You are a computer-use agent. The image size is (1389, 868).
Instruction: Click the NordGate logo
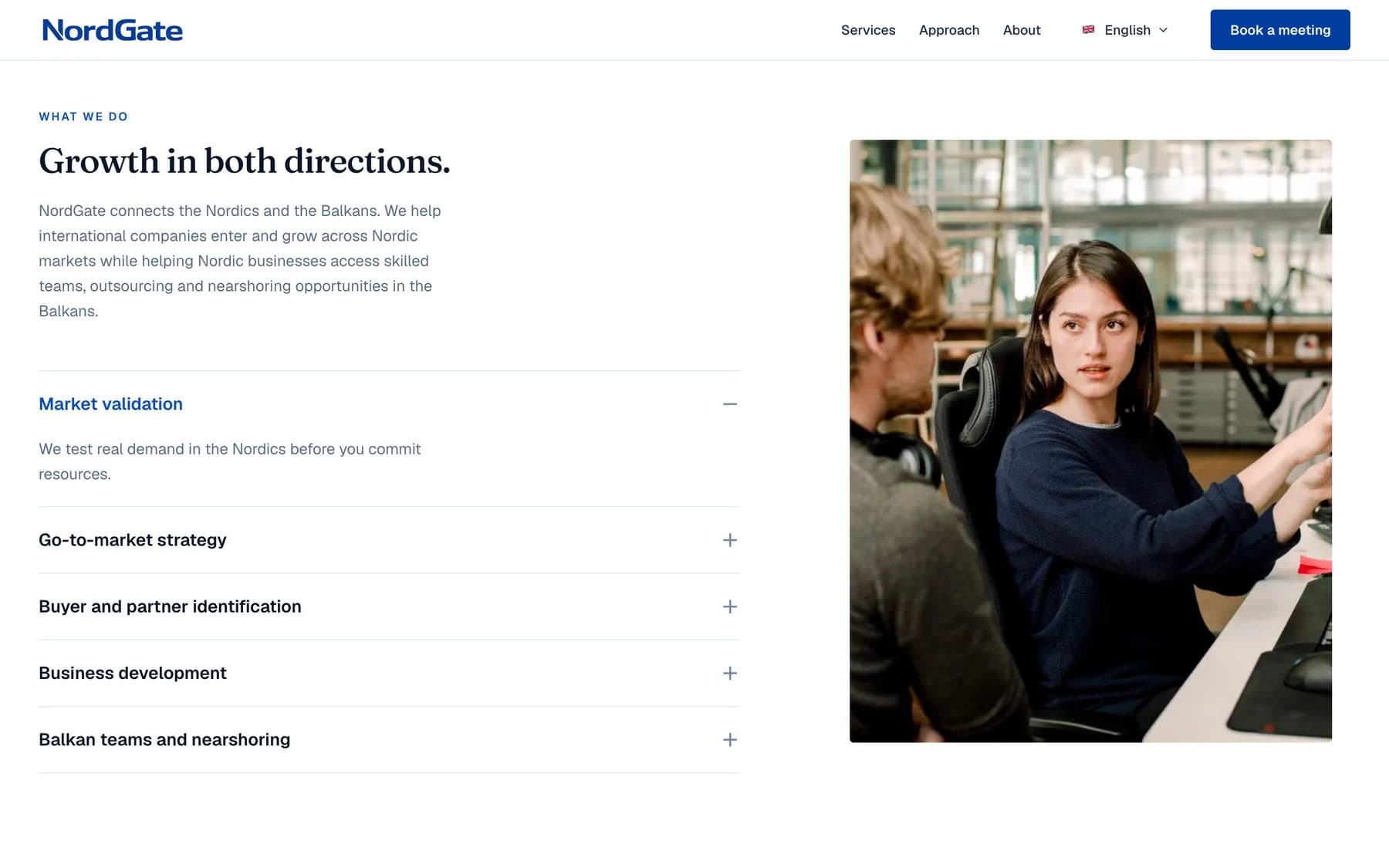coord(113,30)
